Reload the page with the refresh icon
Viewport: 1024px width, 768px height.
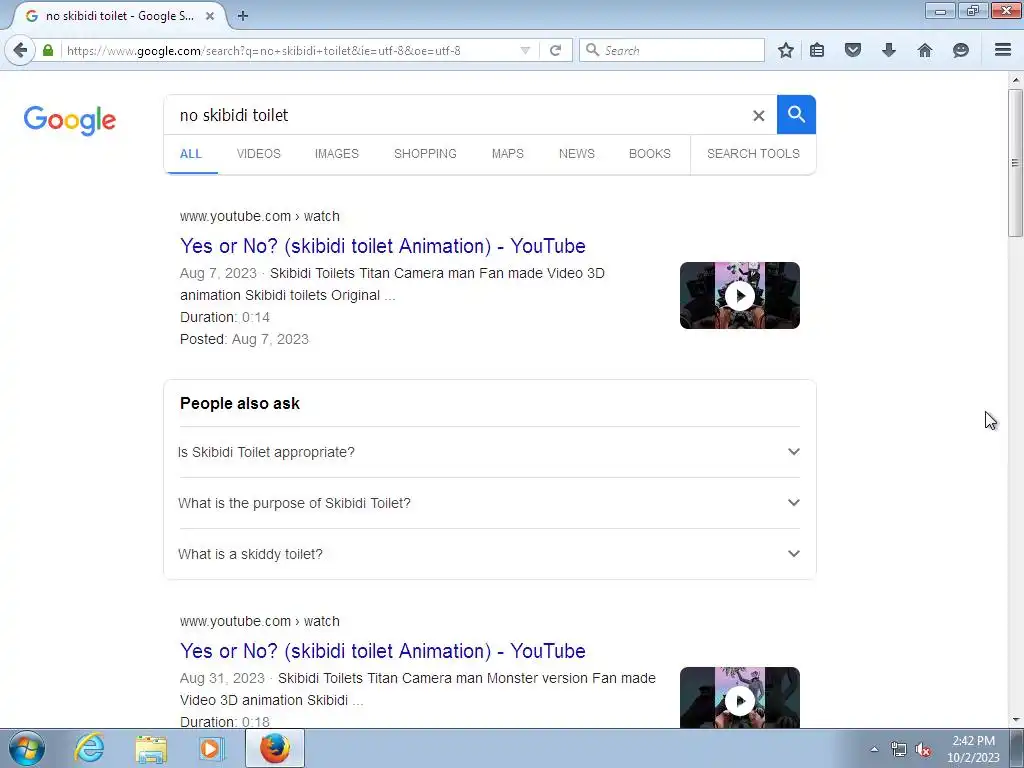coord(556,50)
